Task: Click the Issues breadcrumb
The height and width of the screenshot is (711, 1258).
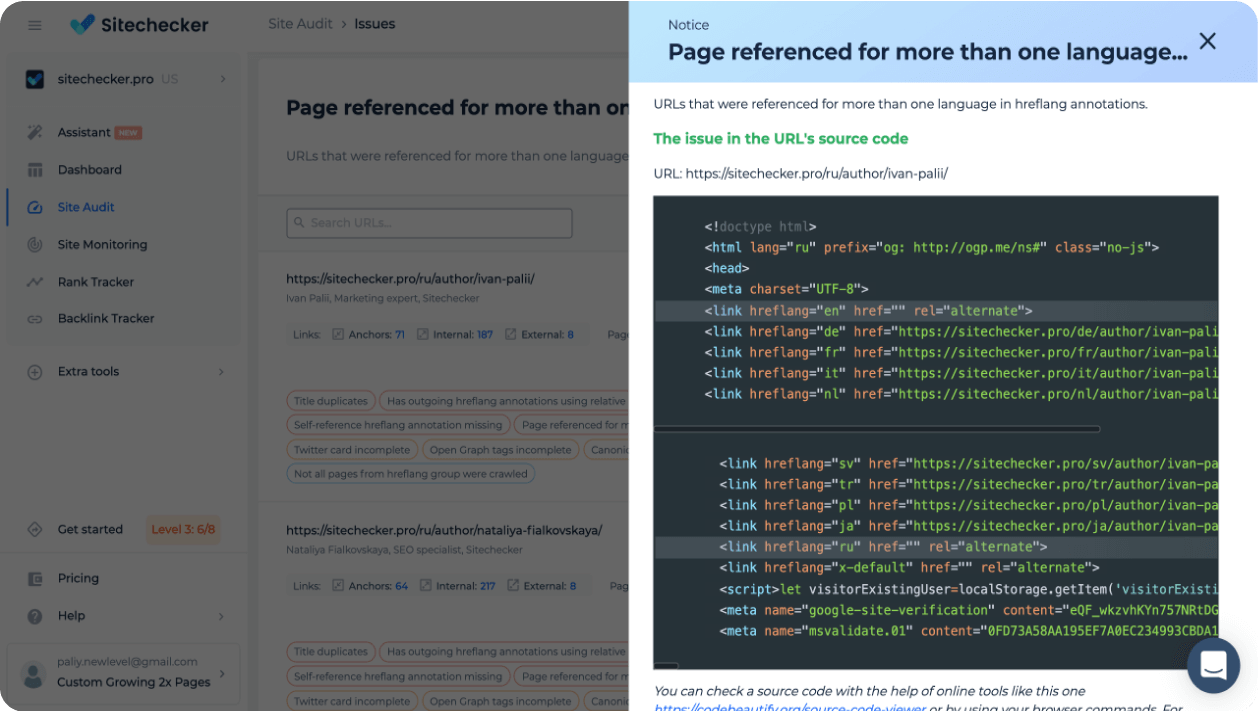Action: click(374, 24)
